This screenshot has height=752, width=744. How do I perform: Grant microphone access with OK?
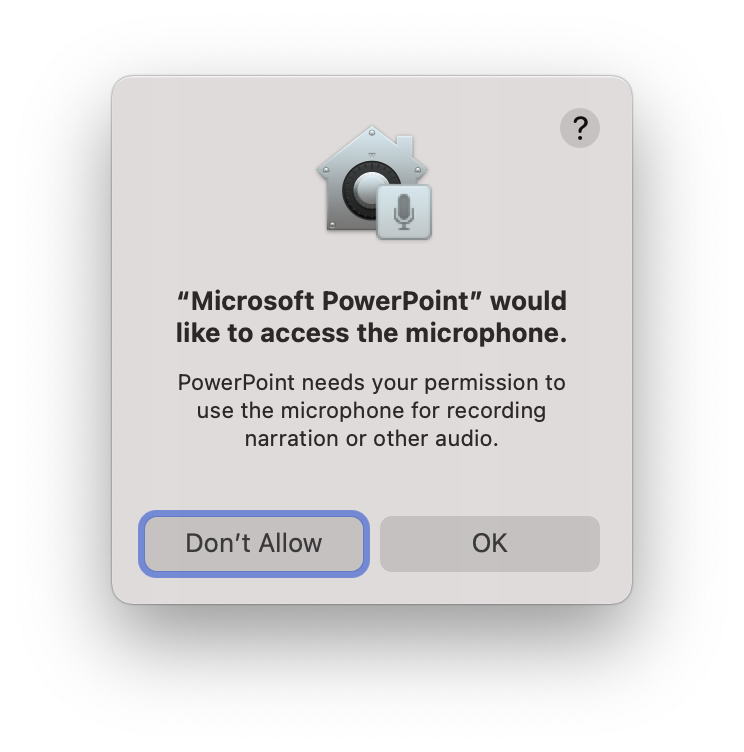tap(490, 543)
